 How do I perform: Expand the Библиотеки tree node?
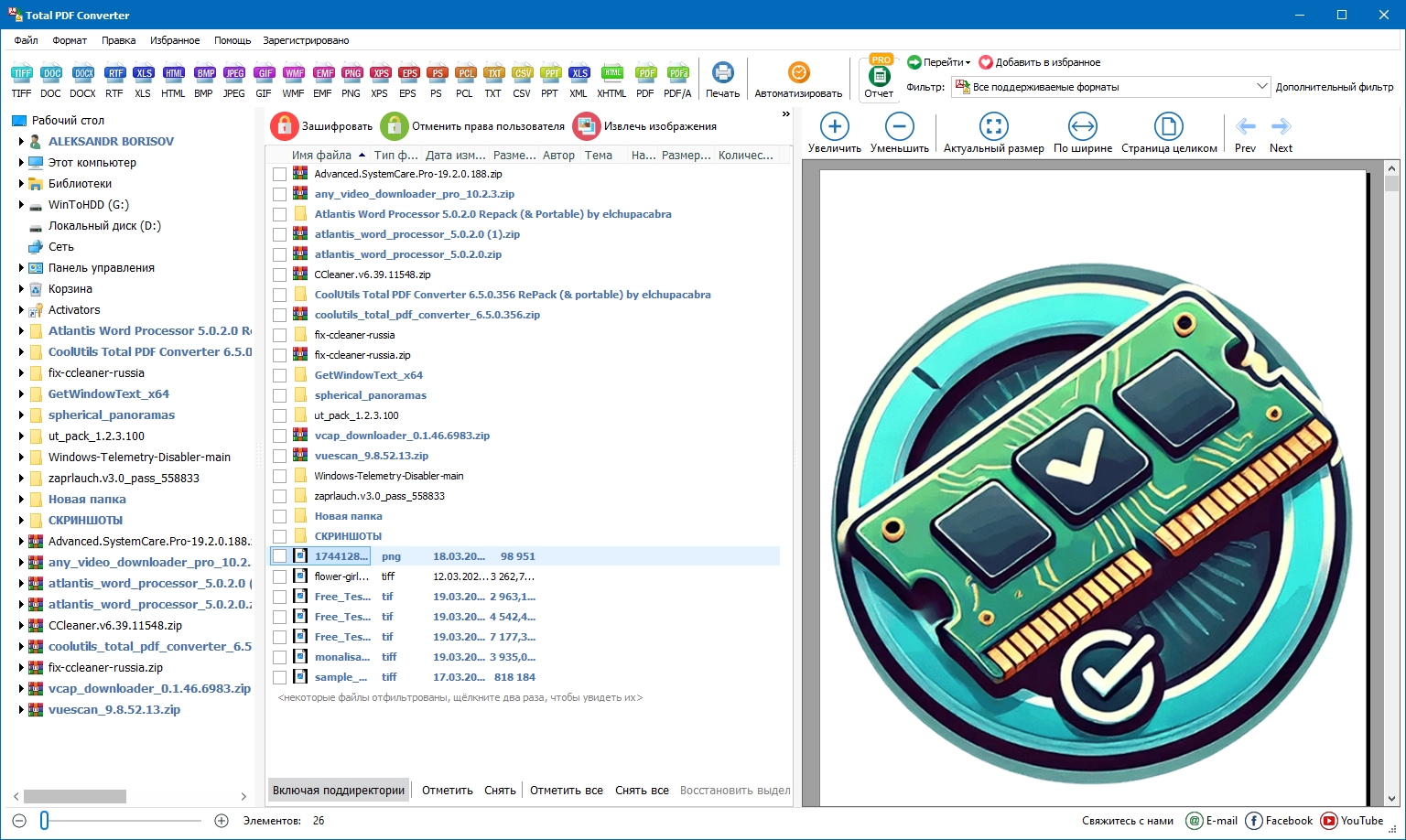click(21, 183)
